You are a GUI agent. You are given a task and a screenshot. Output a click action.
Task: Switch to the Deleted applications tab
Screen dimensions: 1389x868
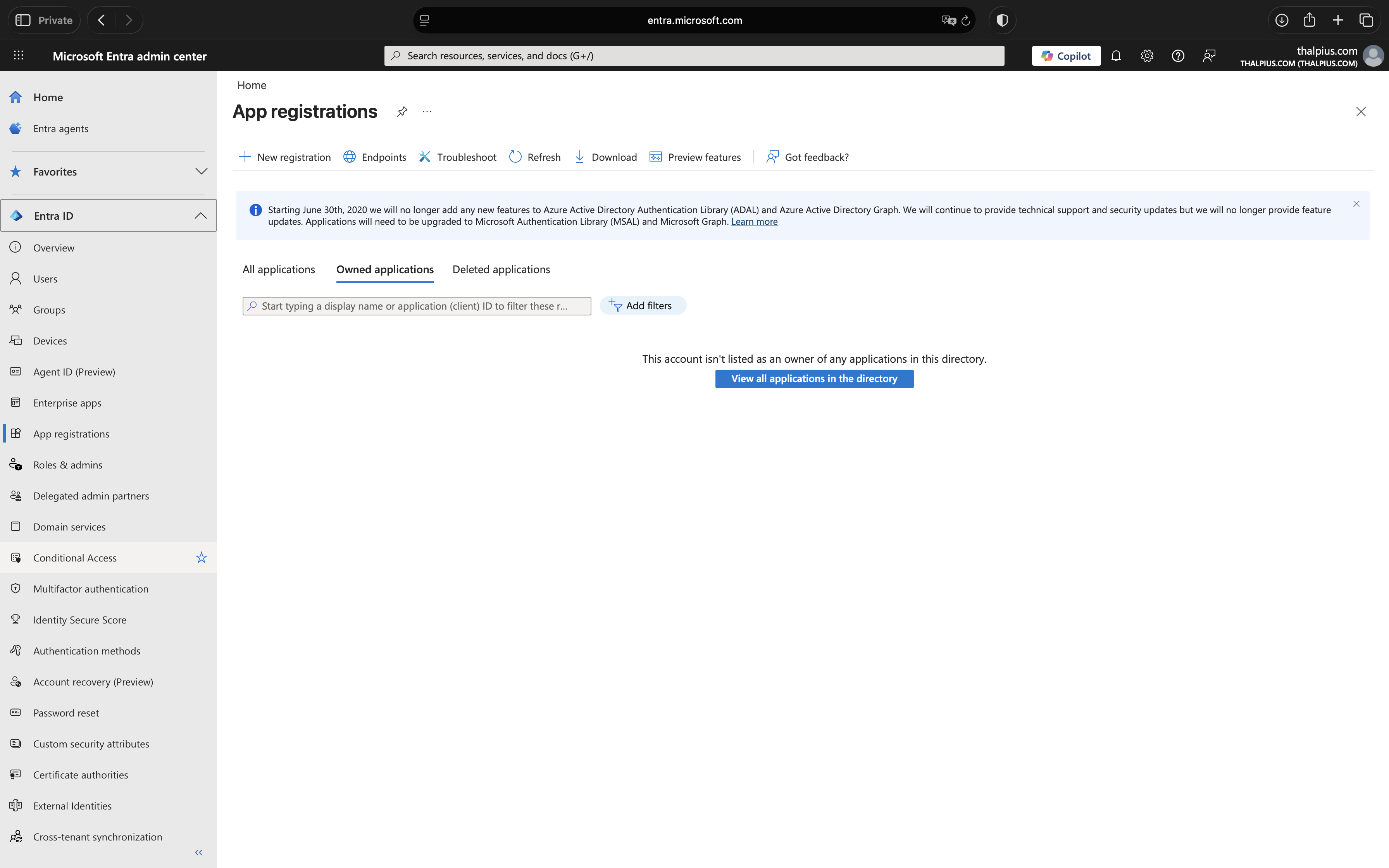pos(500,269)
